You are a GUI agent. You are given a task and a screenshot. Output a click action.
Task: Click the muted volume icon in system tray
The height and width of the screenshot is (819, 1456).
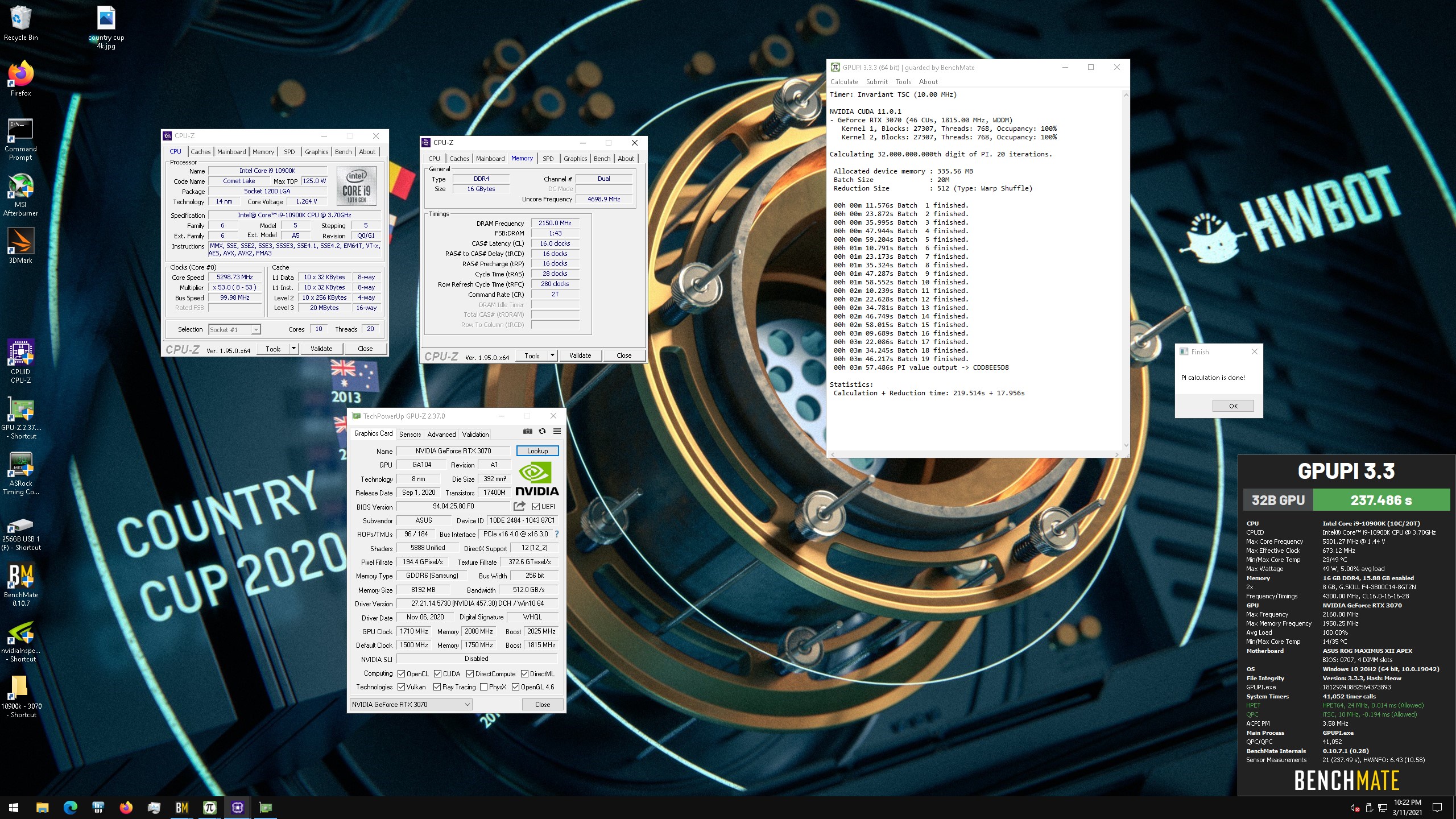pyautogui.click(x=1354, y=808)
